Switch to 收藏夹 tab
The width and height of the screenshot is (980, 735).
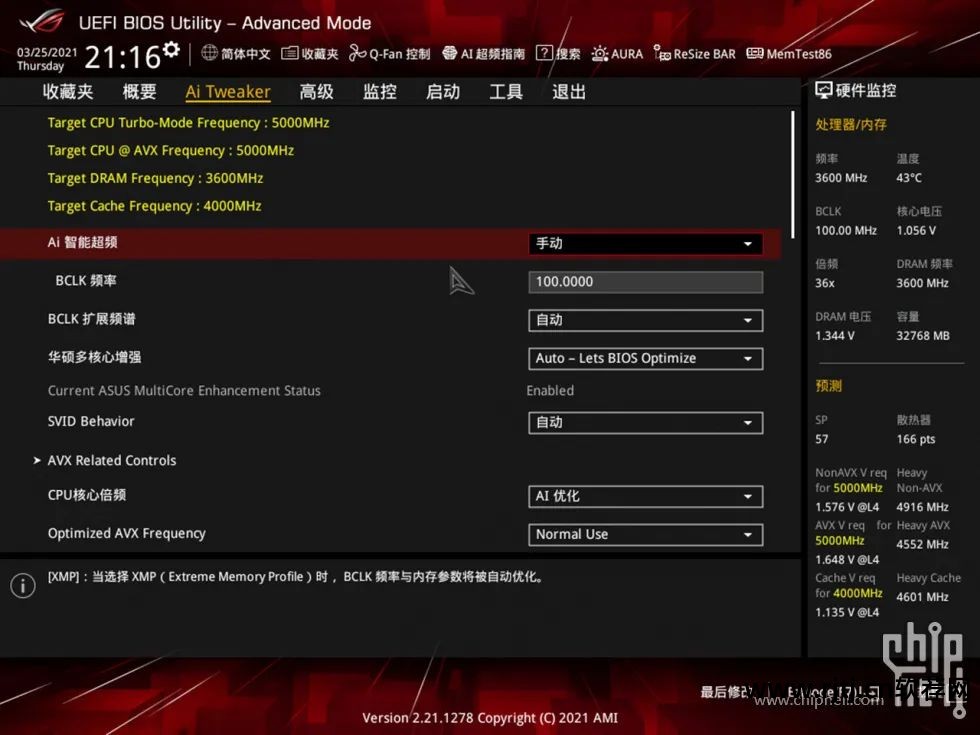68,92
